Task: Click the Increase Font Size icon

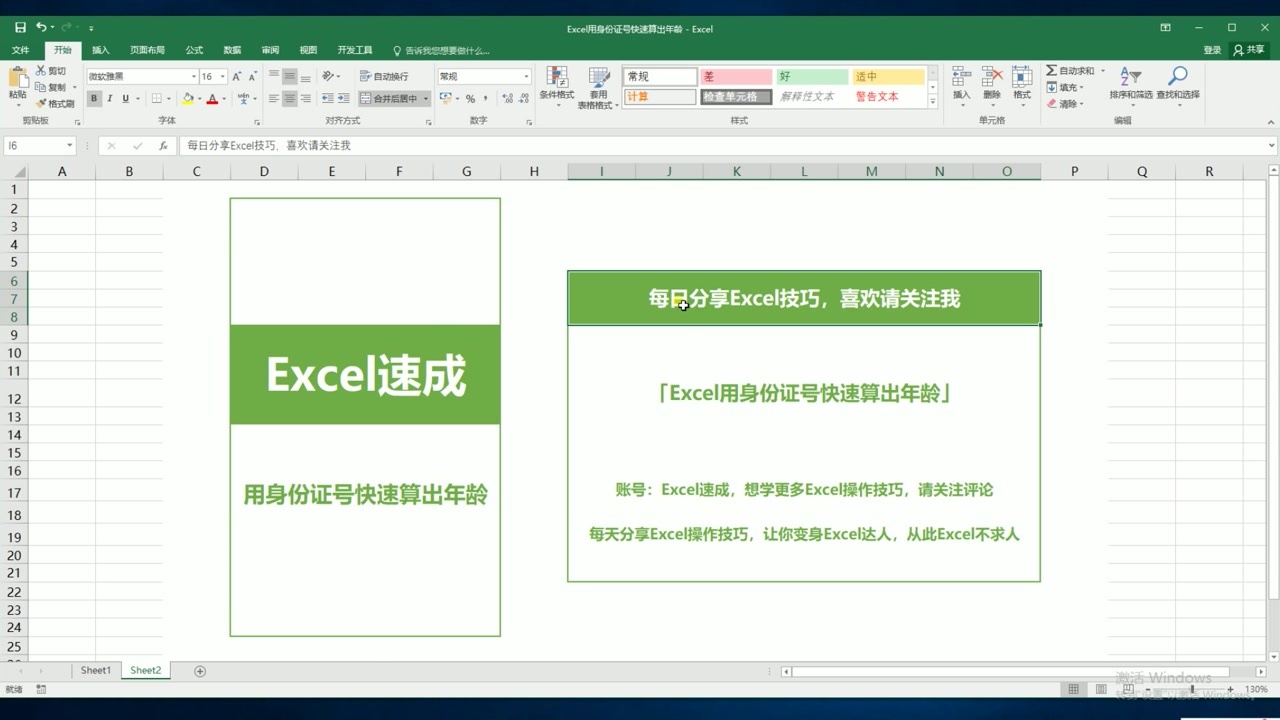Action: (237, 76)
